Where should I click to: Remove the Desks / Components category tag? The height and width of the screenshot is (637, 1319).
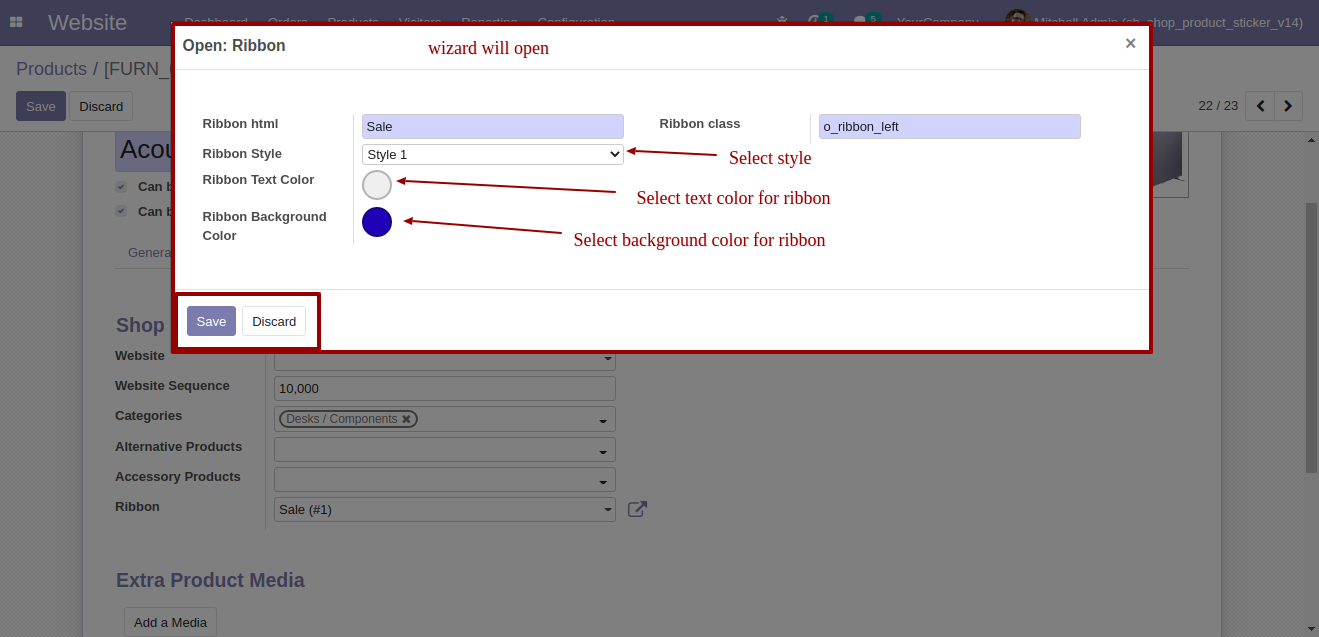[x=406, y=419]
